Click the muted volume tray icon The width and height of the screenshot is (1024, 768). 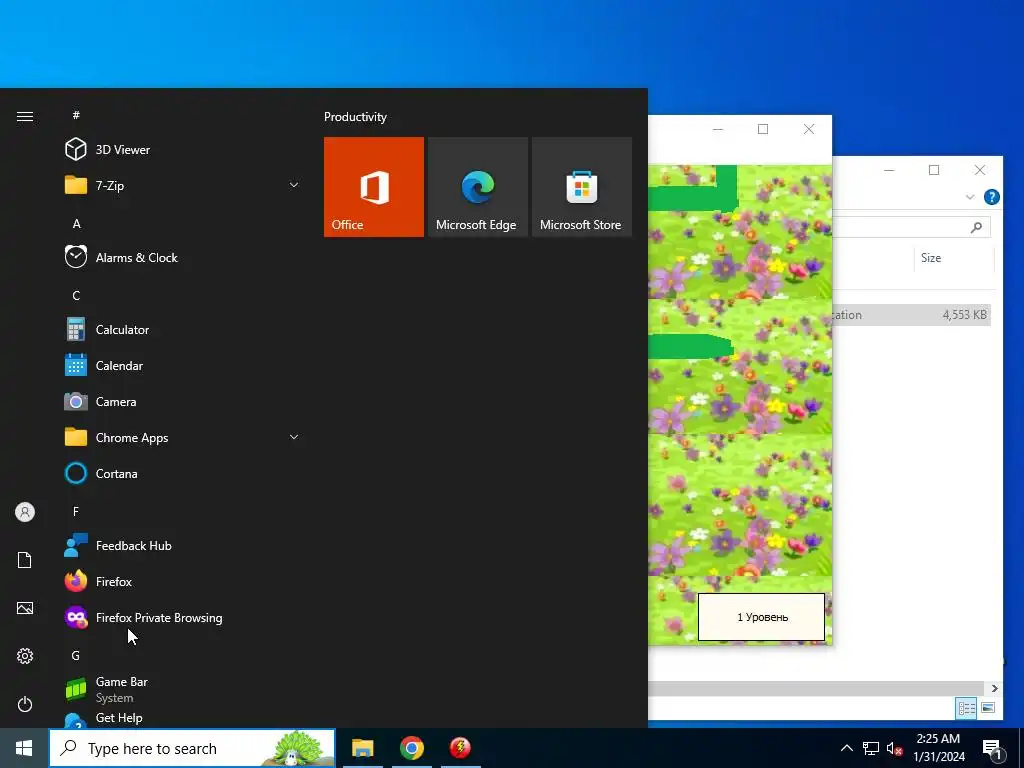click(x=894, y=748)
